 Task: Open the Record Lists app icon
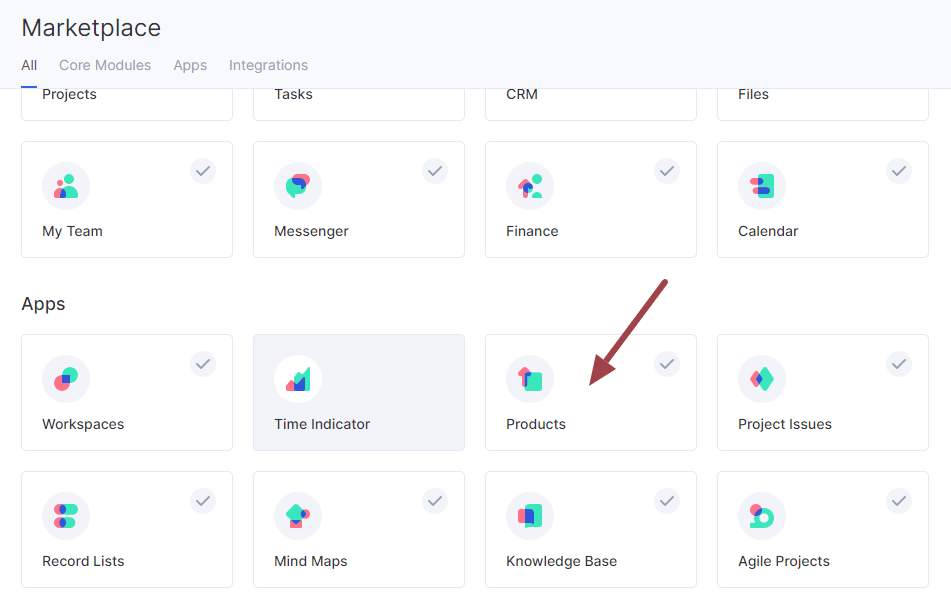[66, 516]
